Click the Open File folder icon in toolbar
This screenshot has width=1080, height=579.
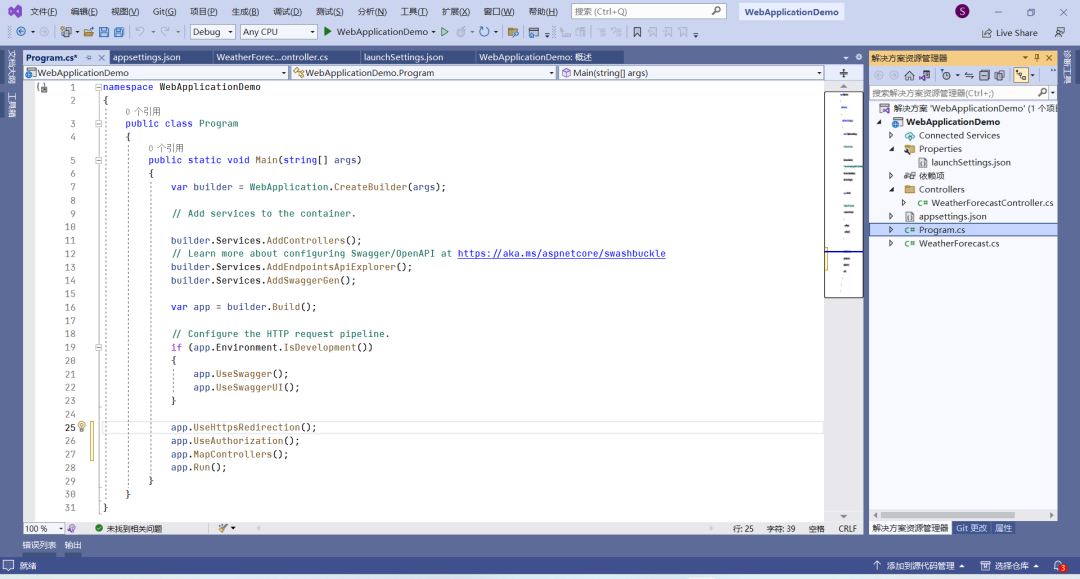click(x=89, y=32)
